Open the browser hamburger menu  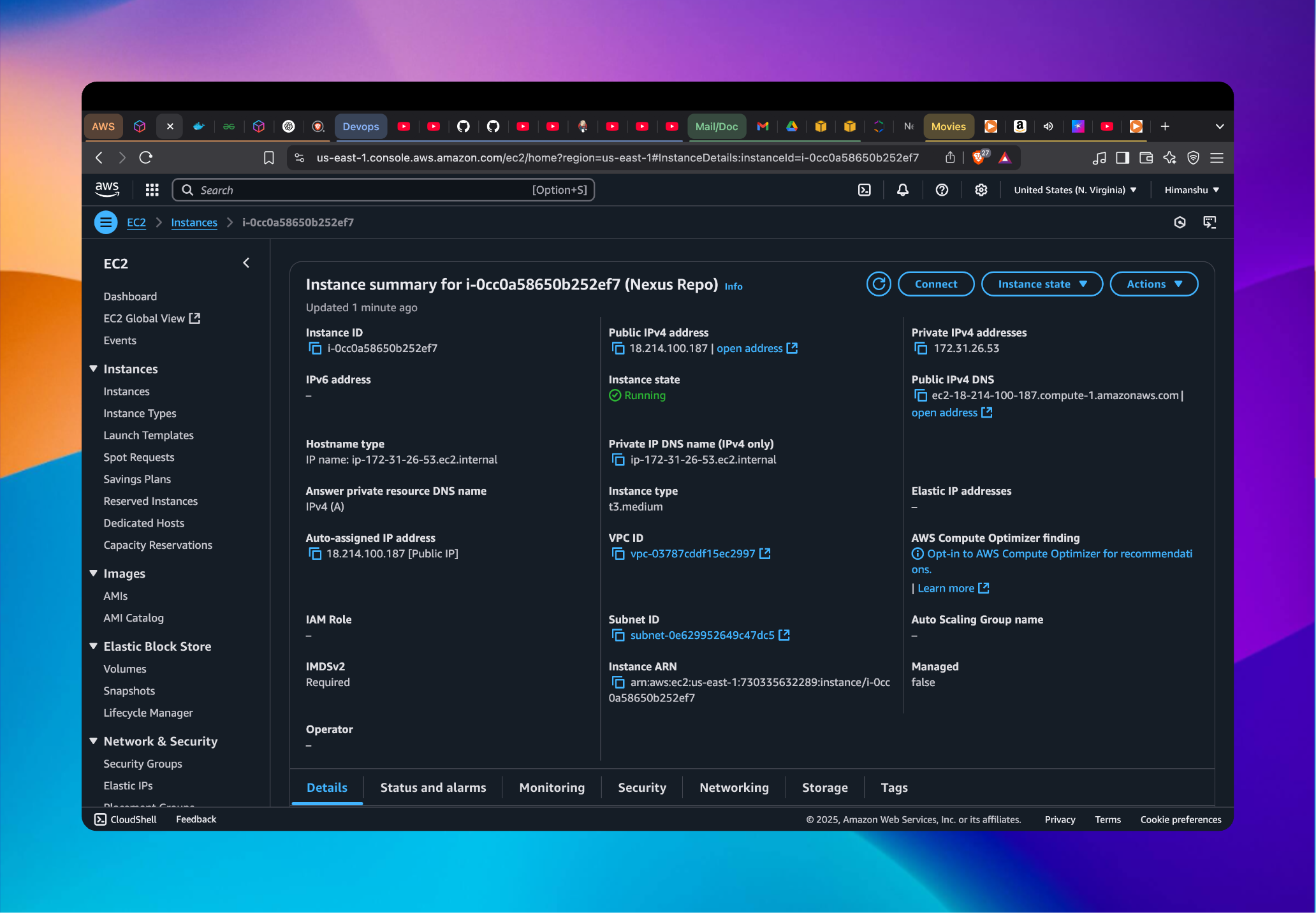[x=1217, y=157]
